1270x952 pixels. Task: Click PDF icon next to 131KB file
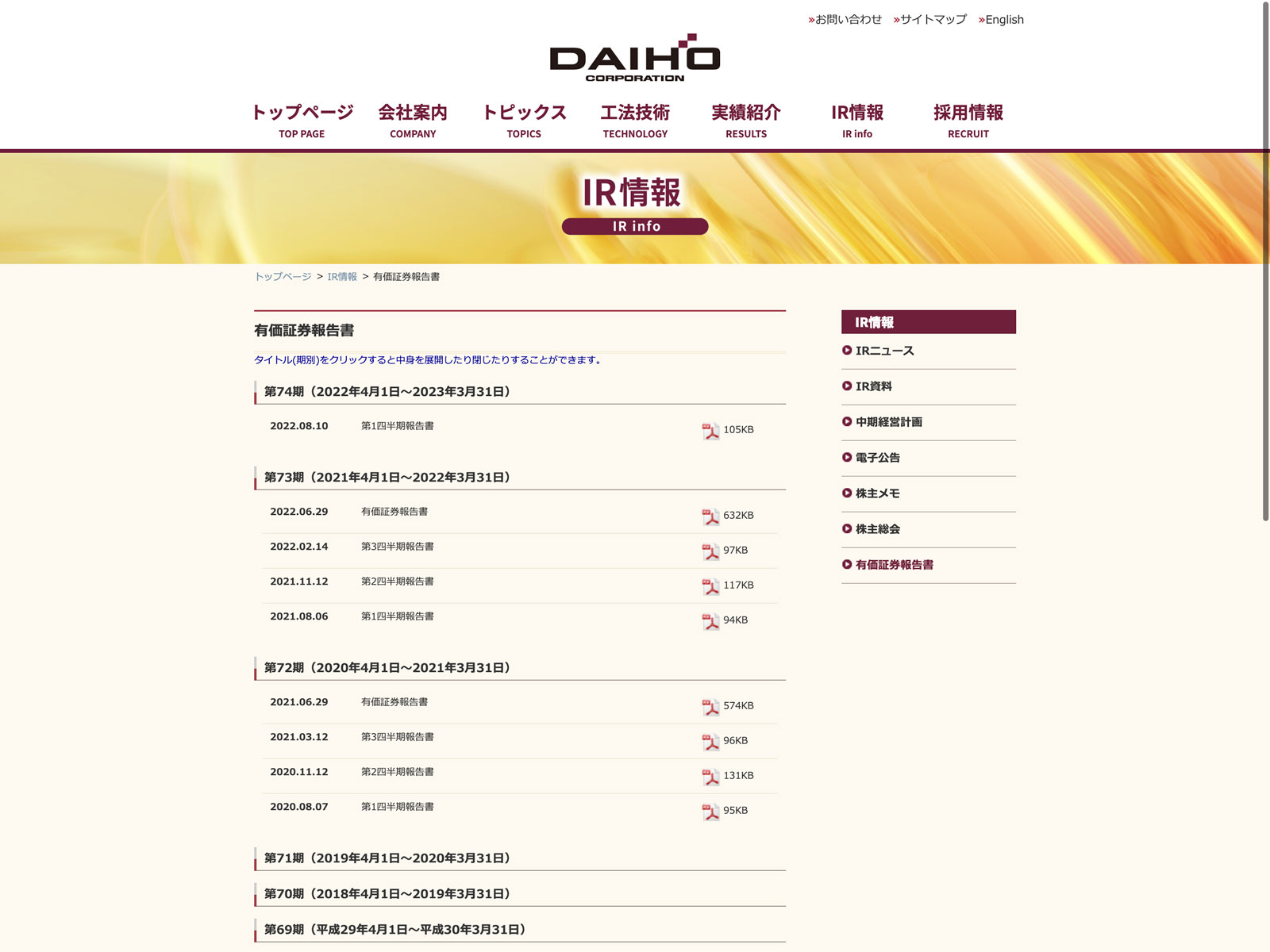coord(710,777)
